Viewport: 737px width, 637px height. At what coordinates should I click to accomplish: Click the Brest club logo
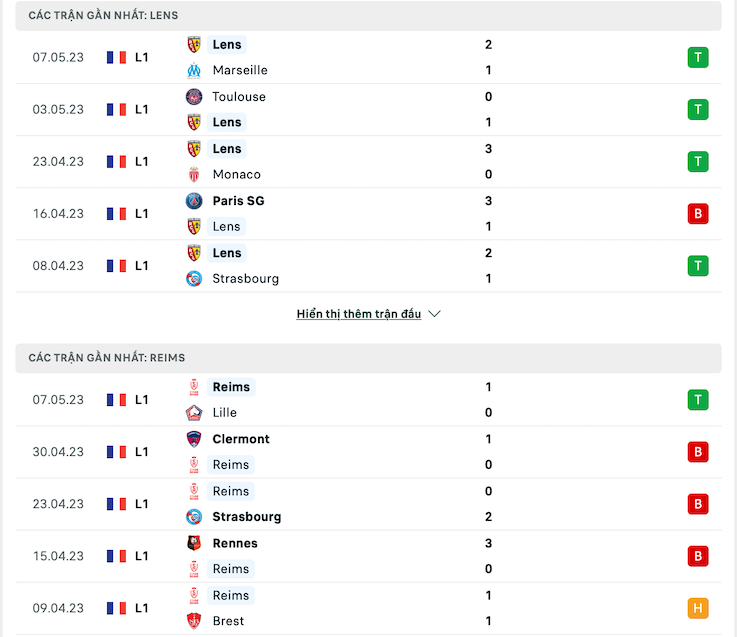pyautogui.click(x=194, y=621)
